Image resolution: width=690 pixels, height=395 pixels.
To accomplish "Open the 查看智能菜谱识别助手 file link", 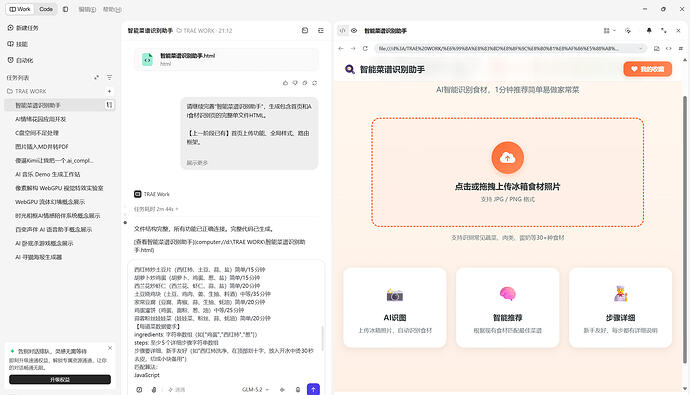I will 220,246.
